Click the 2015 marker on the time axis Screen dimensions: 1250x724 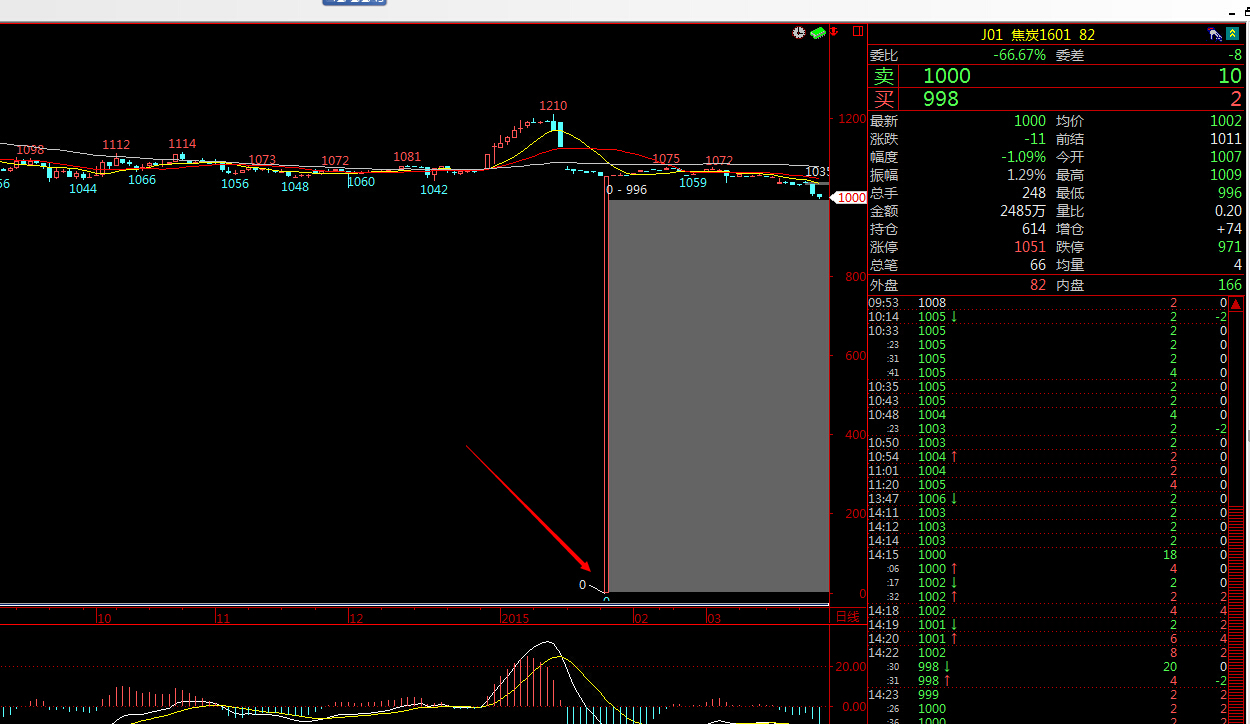coord(516,618)
